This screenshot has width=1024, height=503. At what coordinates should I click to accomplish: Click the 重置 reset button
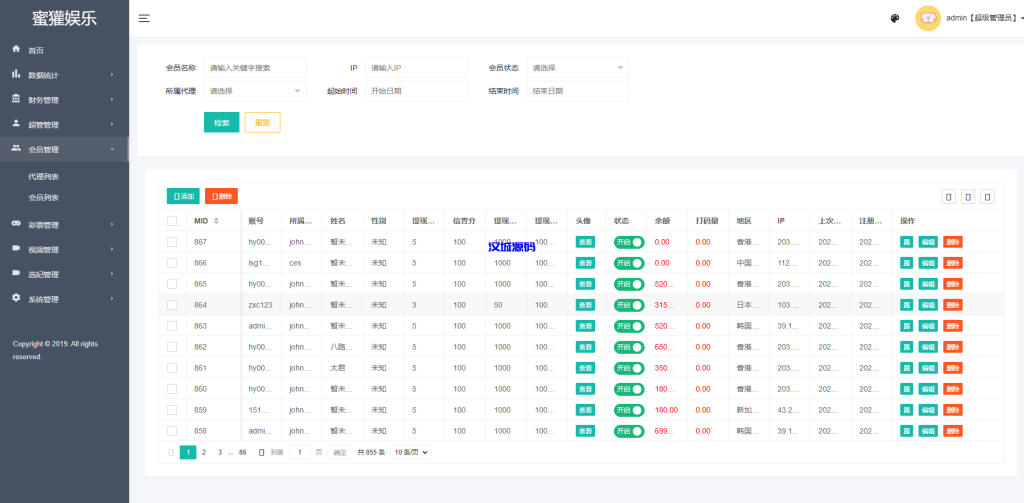262,123
